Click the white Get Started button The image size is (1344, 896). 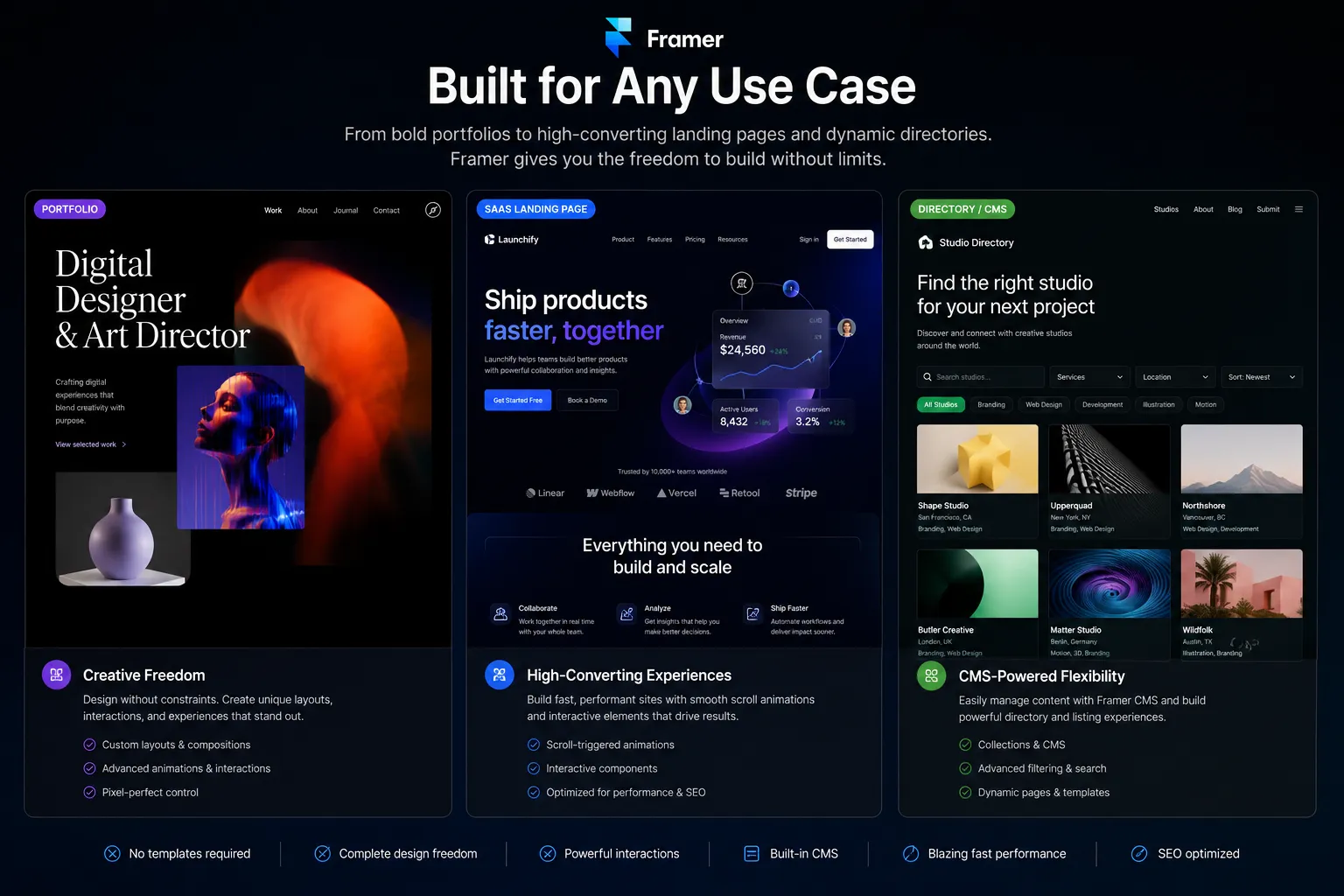[x=850, y=240]
